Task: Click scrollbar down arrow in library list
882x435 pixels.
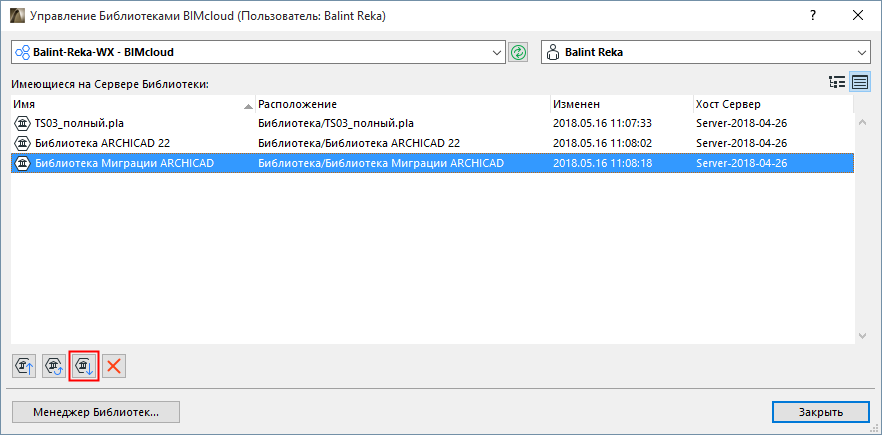Action: (862, 335)
